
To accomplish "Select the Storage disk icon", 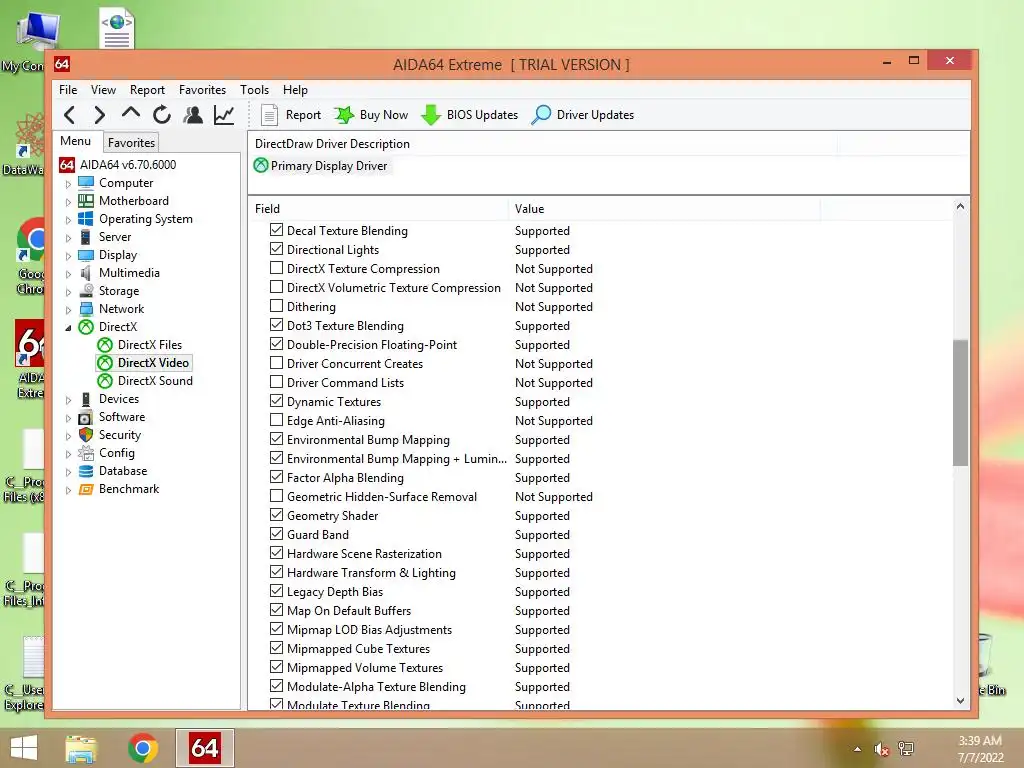I will 86,291.
